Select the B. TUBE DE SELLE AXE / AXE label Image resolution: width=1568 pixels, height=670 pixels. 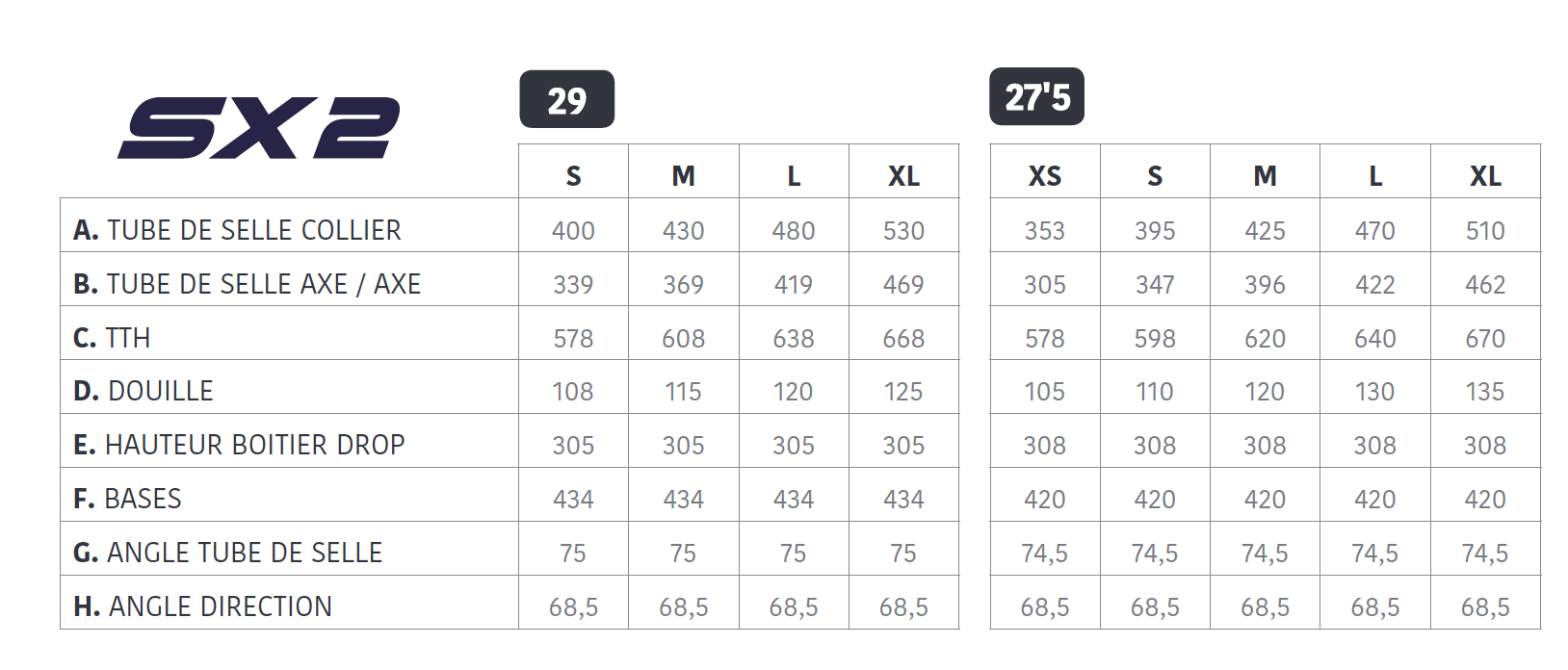tap(247, 284)
